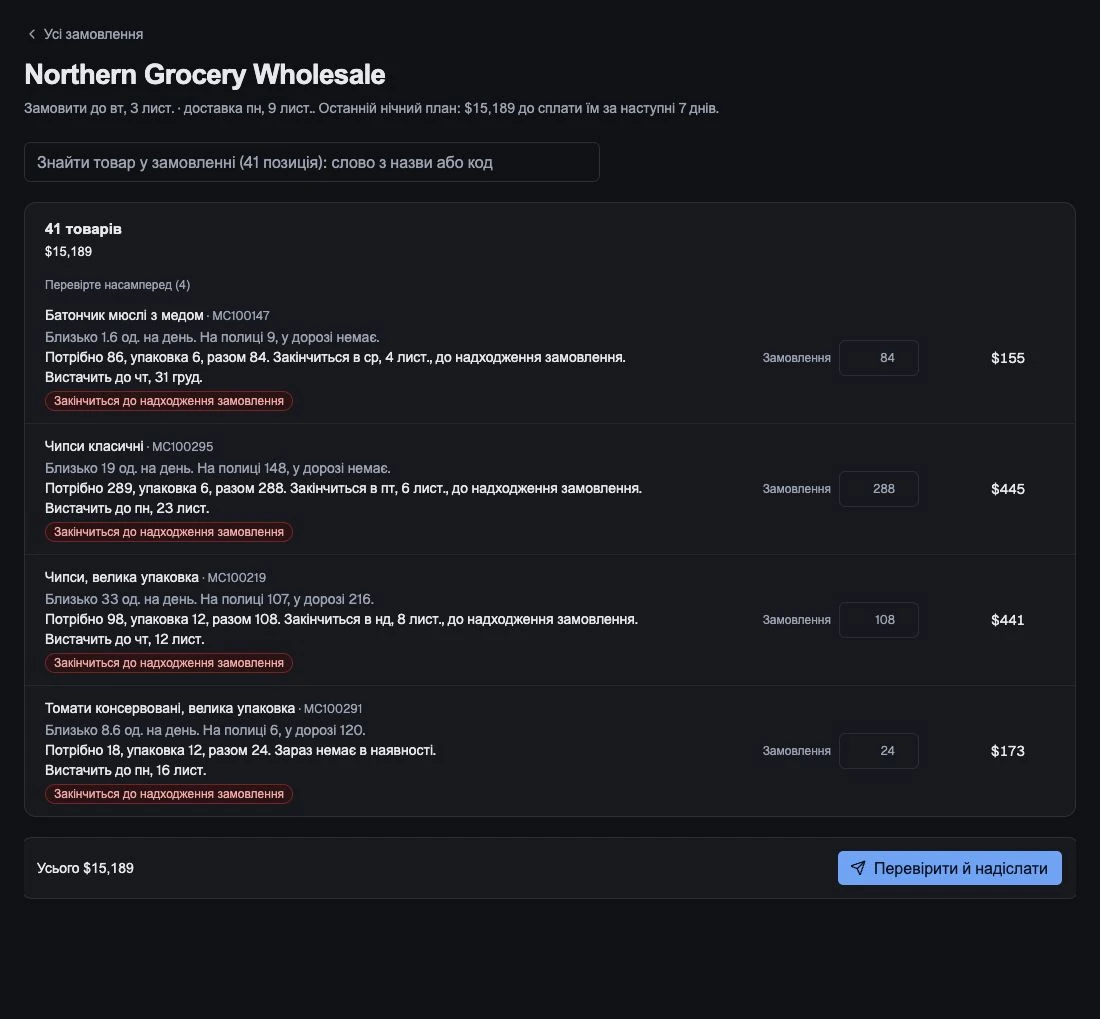This screenshot has height=1019, width=1100.
Task: Click warning badge under Чипси класичні
Action: pyautogui.click(x=168, y=532)
